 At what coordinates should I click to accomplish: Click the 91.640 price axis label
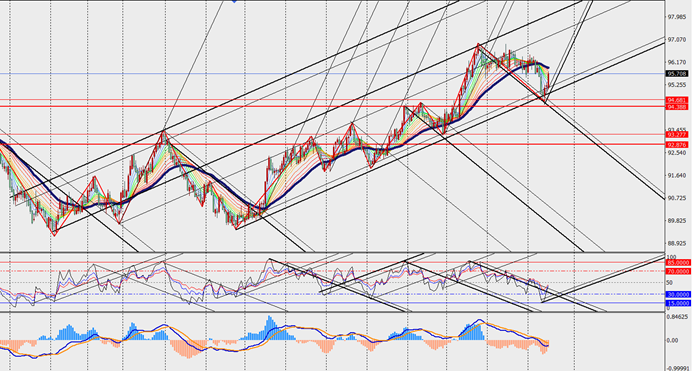tap(677, 175)
